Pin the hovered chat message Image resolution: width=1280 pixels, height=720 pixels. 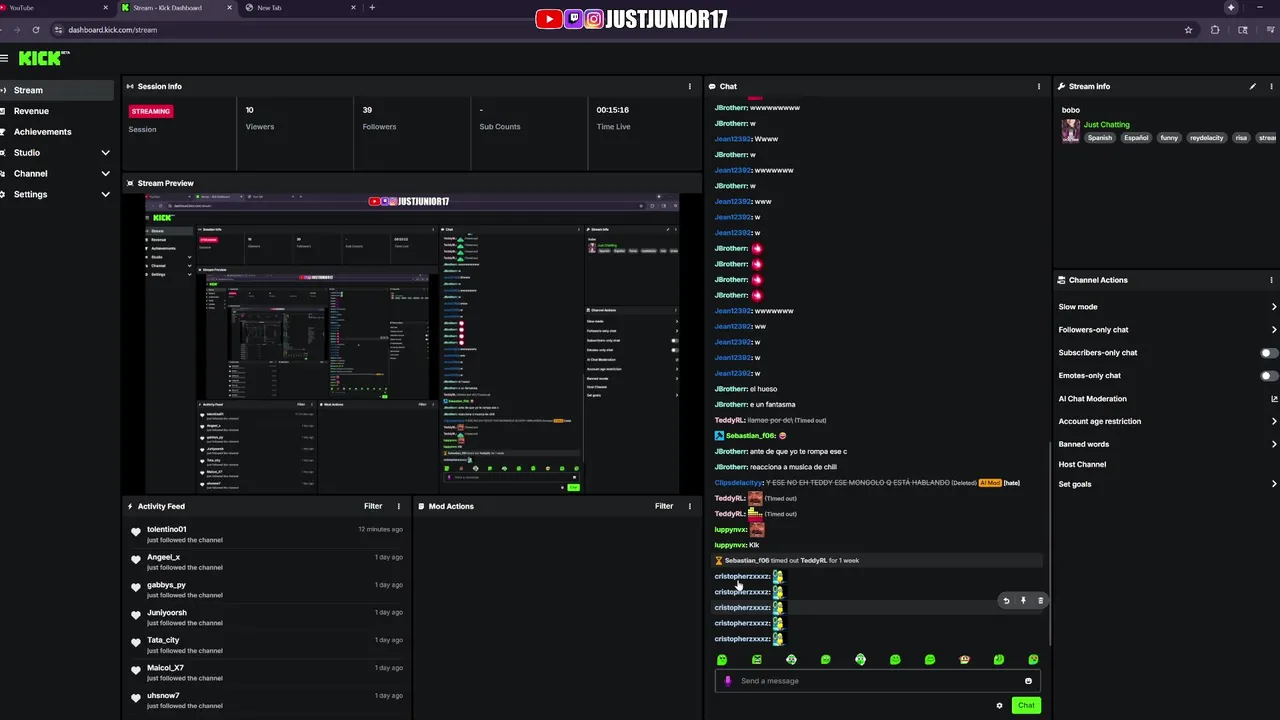(x=1023, y=601)
